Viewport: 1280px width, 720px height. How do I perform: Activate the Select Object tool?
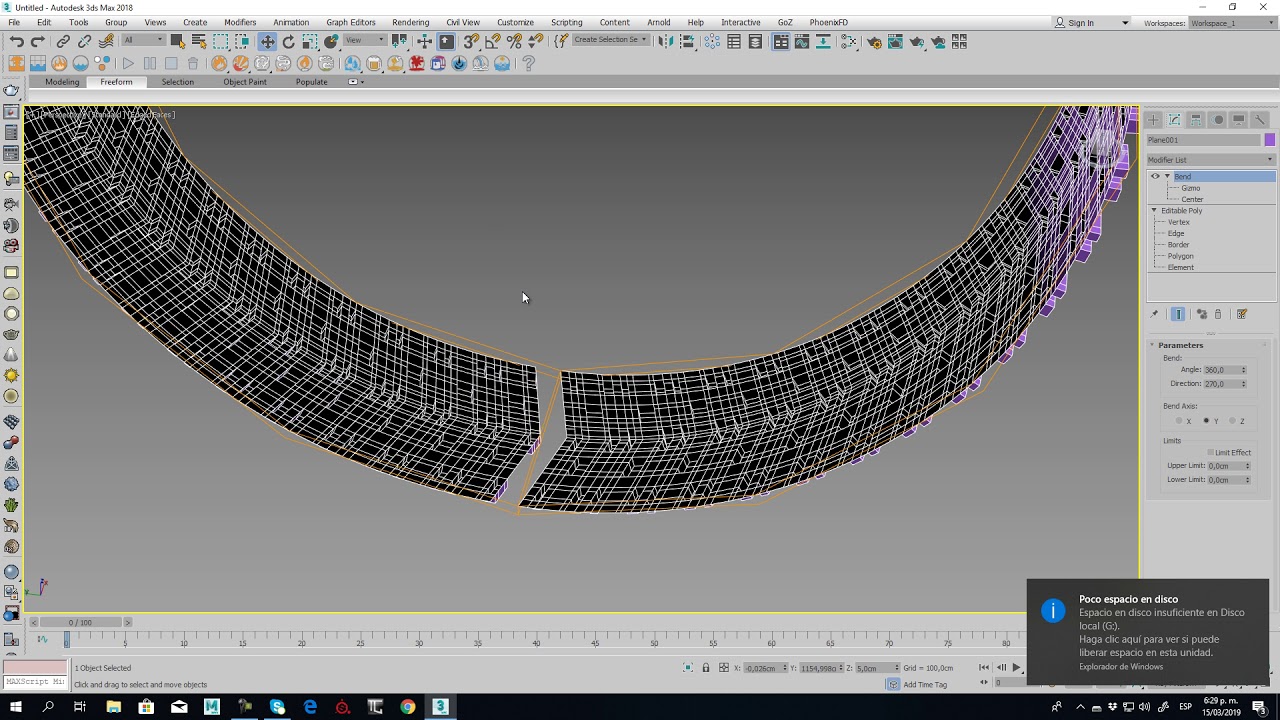tap(177, 41)
